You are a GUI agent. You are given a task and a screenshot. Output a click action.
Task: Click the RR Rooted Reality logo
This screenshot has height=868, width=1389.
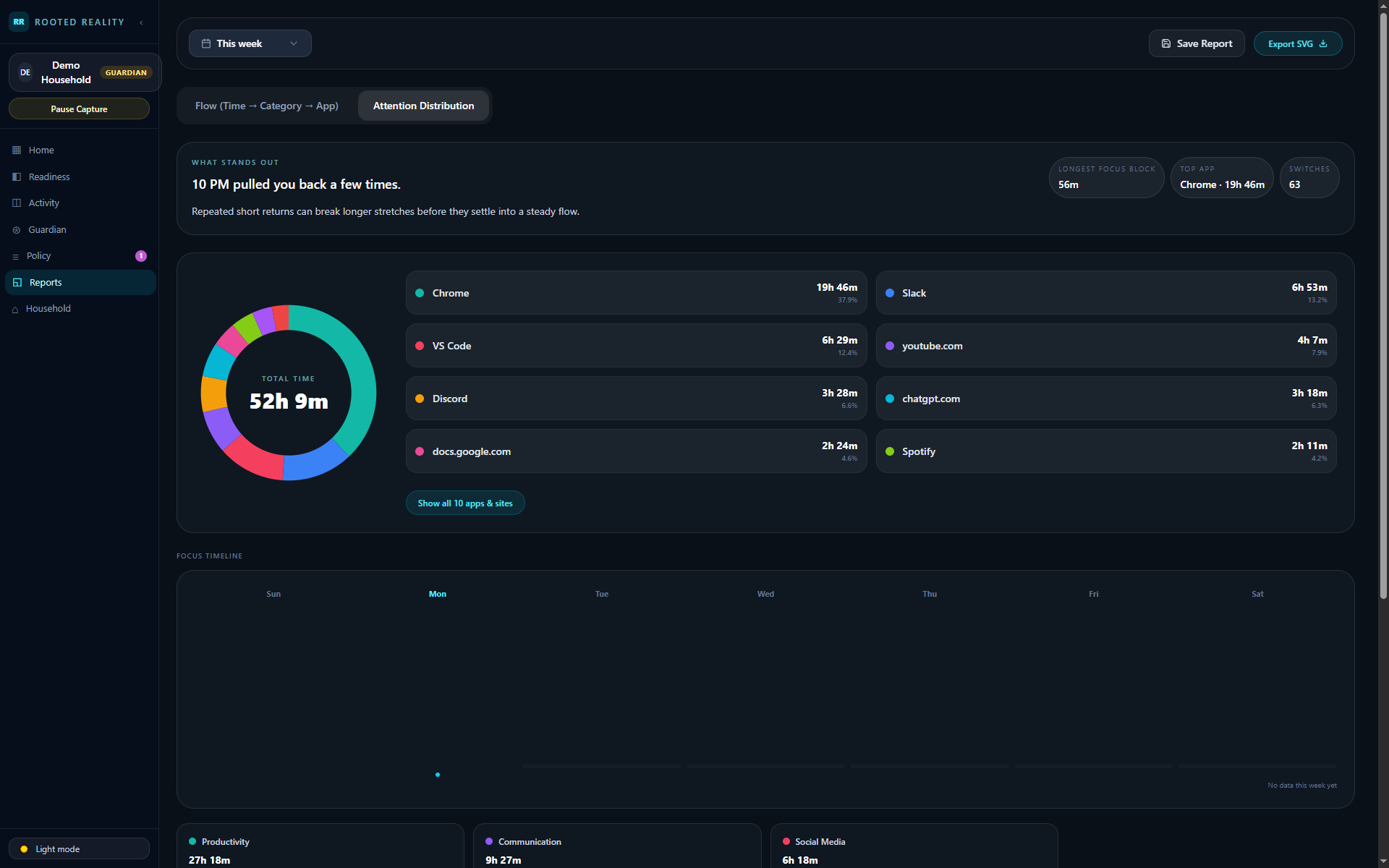pos(19,22)
